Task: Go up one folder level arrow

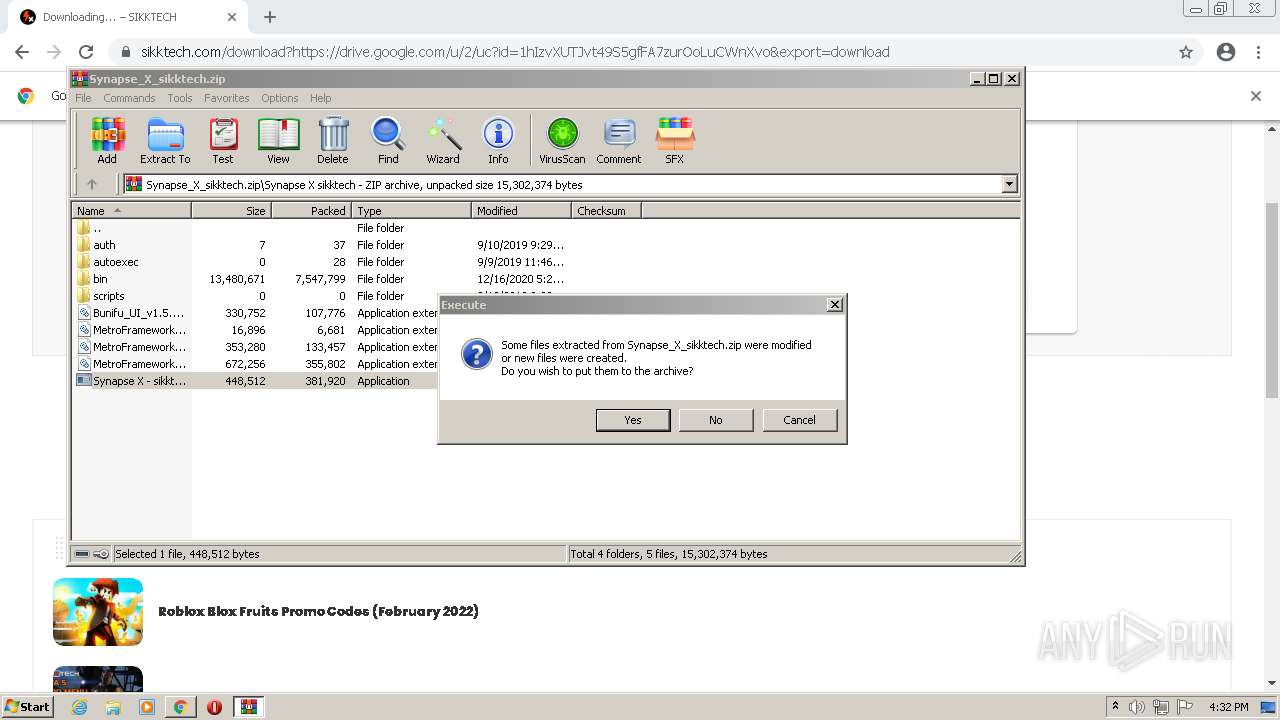Action: tap(92, 184)
